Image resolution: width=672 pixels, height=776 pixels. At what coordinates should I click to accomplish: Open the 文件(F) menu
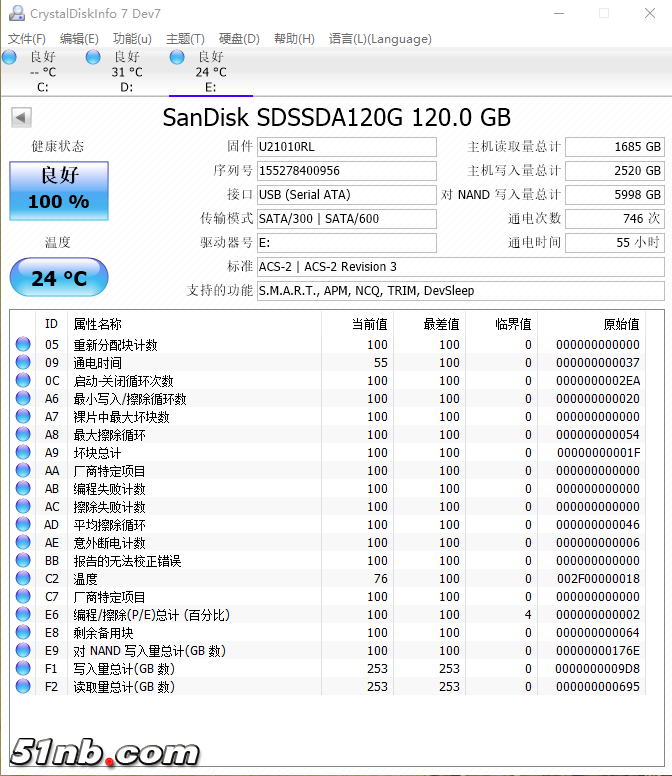[x=27, y=39]
